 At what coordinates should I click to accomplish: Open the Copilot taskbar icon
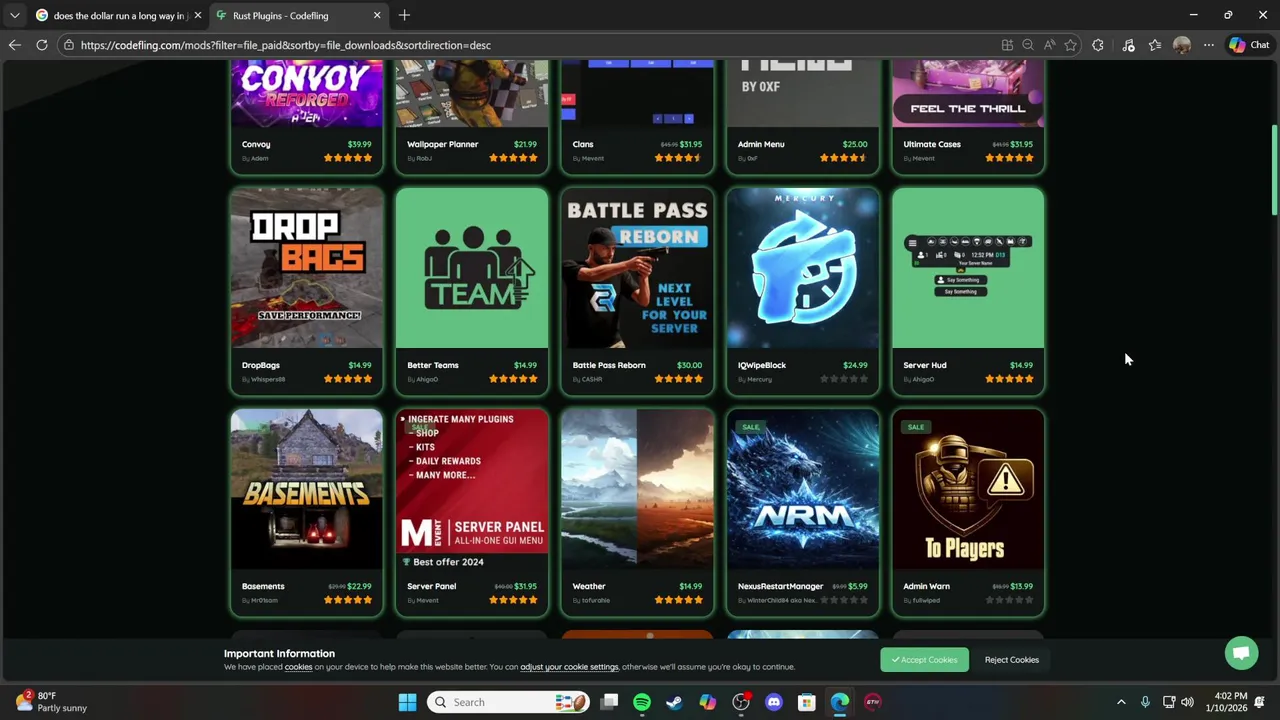click(708, 702)
